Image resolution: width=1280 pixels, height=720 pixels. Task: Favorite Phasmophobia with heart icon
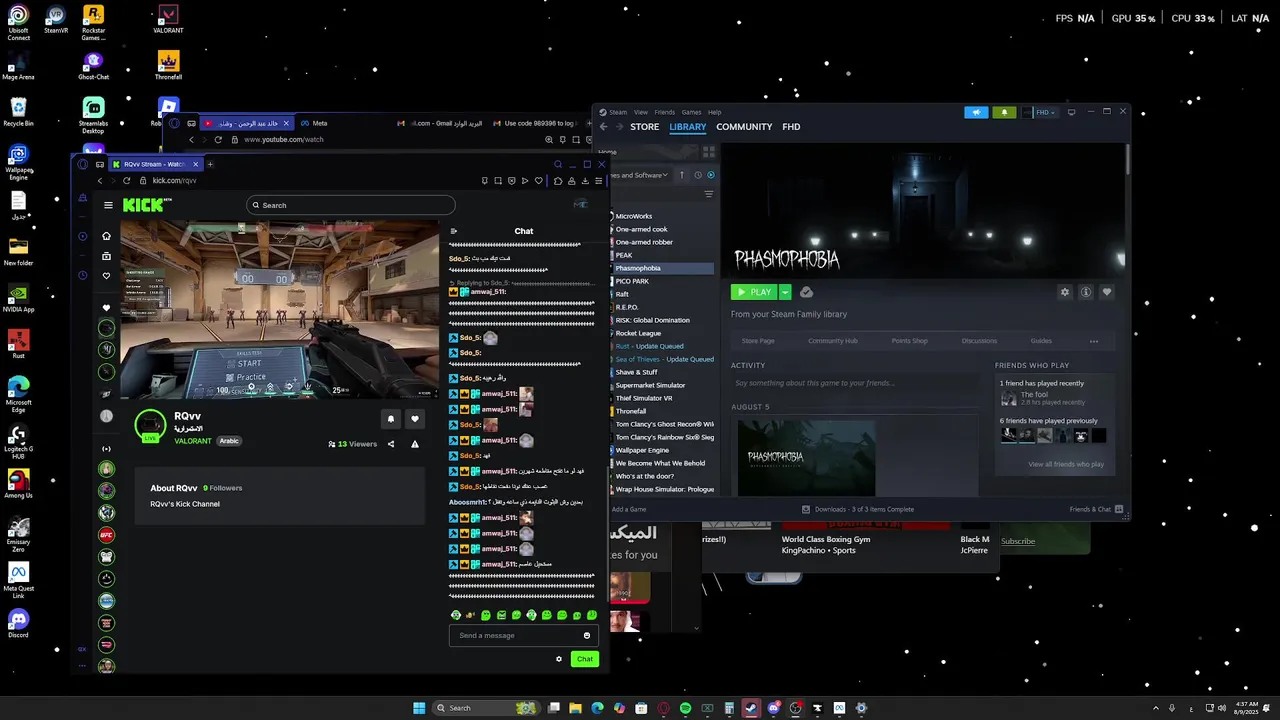point(1107,292)
